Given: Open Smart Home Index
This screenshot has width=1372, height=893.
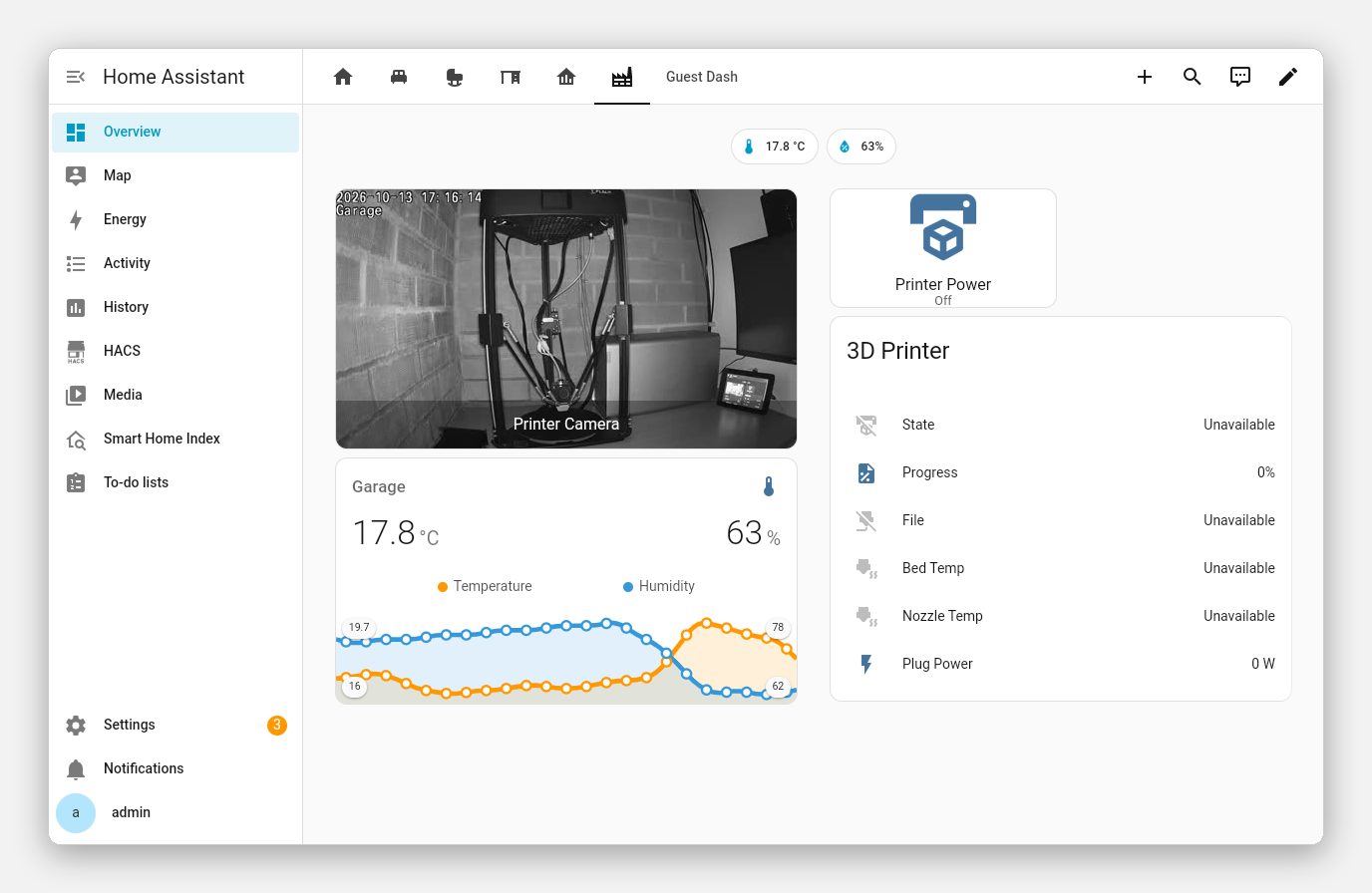Looking at the screenshot, I should pos(175,440).
